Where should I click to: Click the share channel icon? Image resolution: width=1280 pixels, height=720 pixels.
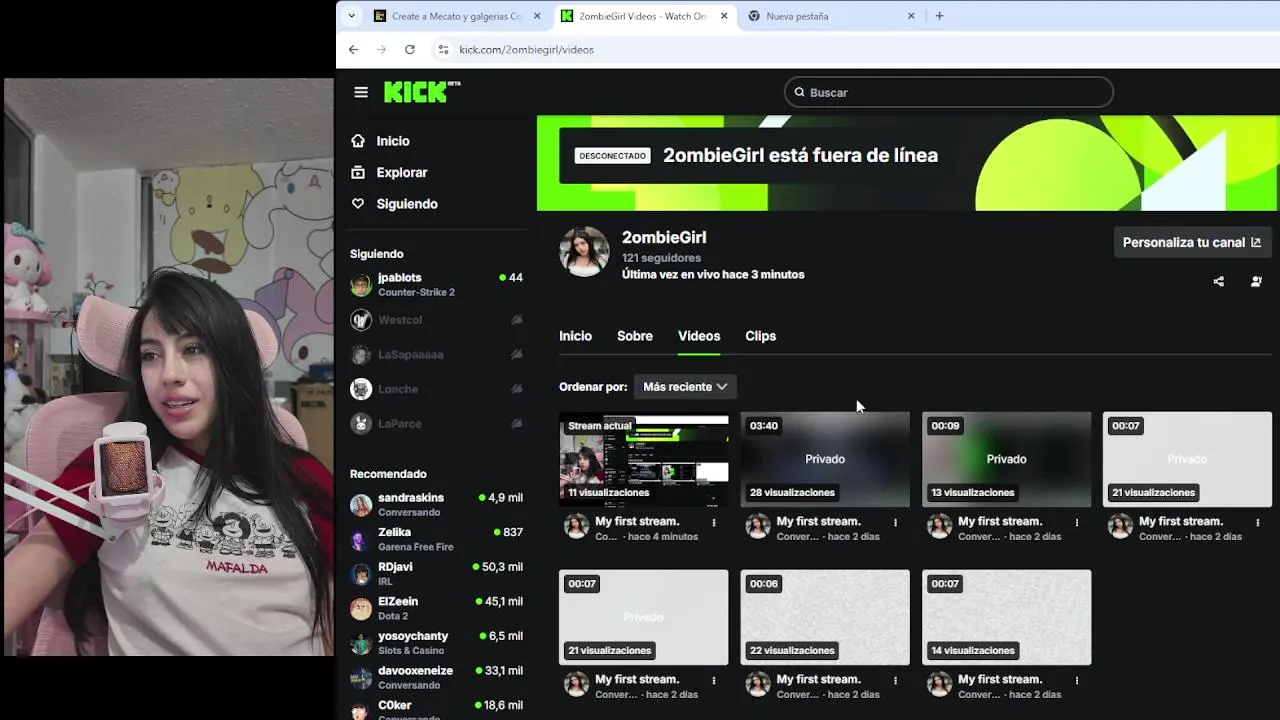tap(1218, 282)
